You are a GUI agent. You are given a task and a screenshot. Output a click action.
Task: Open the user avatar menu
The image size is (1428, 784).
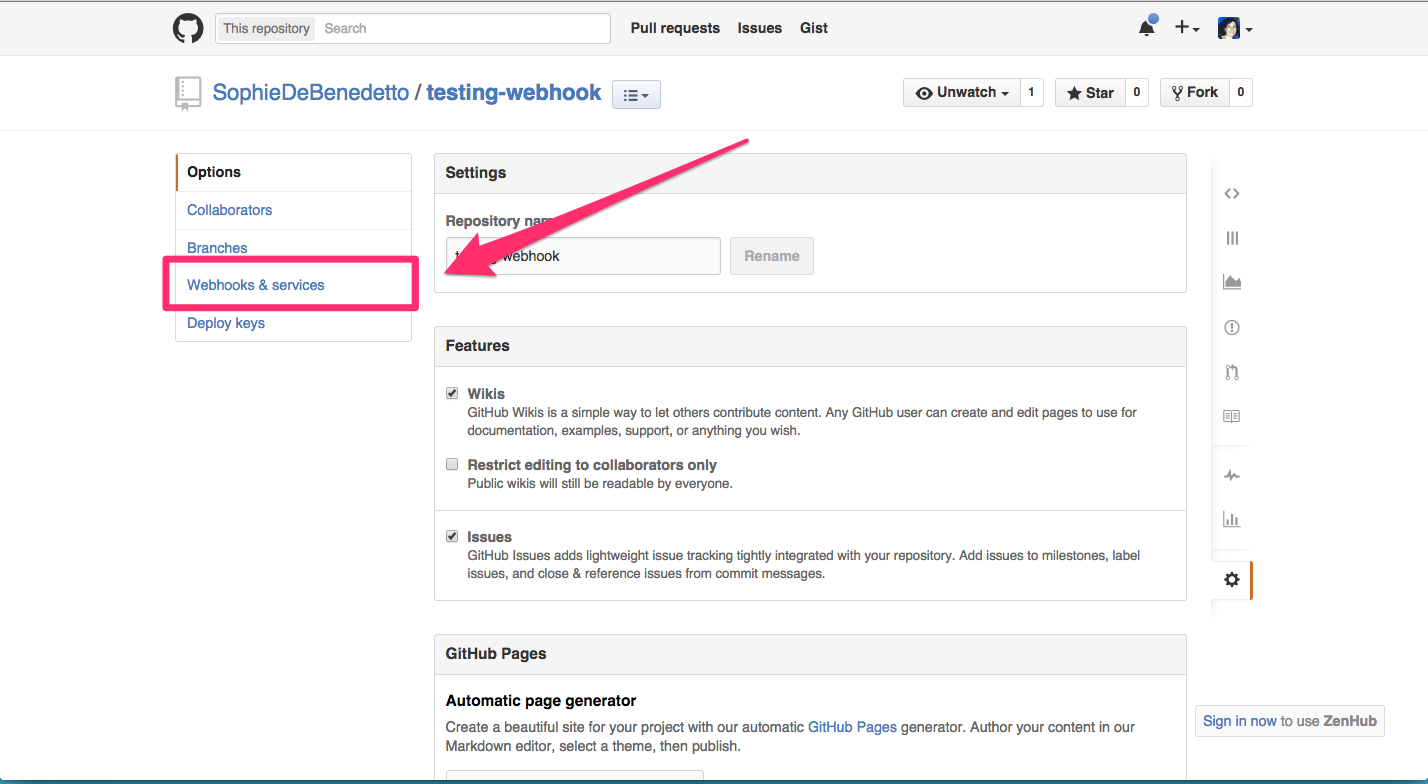pyautogui.click(x=1235, y=28)
